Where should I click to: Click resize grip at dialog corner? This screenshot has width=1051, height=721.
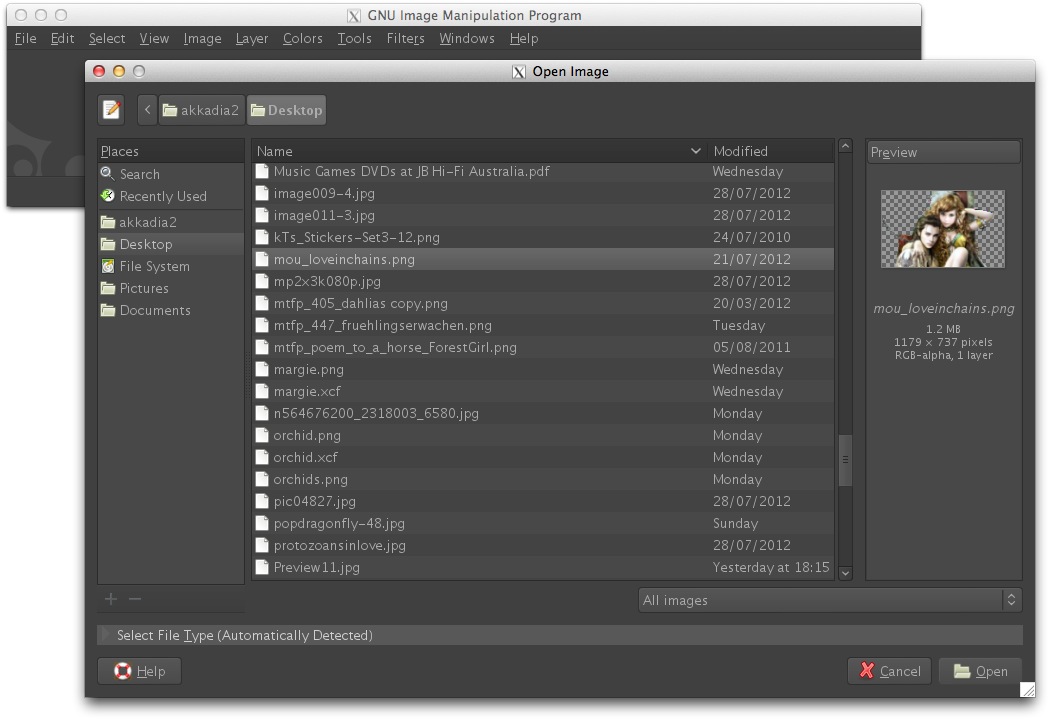[x=1028, y=690]
